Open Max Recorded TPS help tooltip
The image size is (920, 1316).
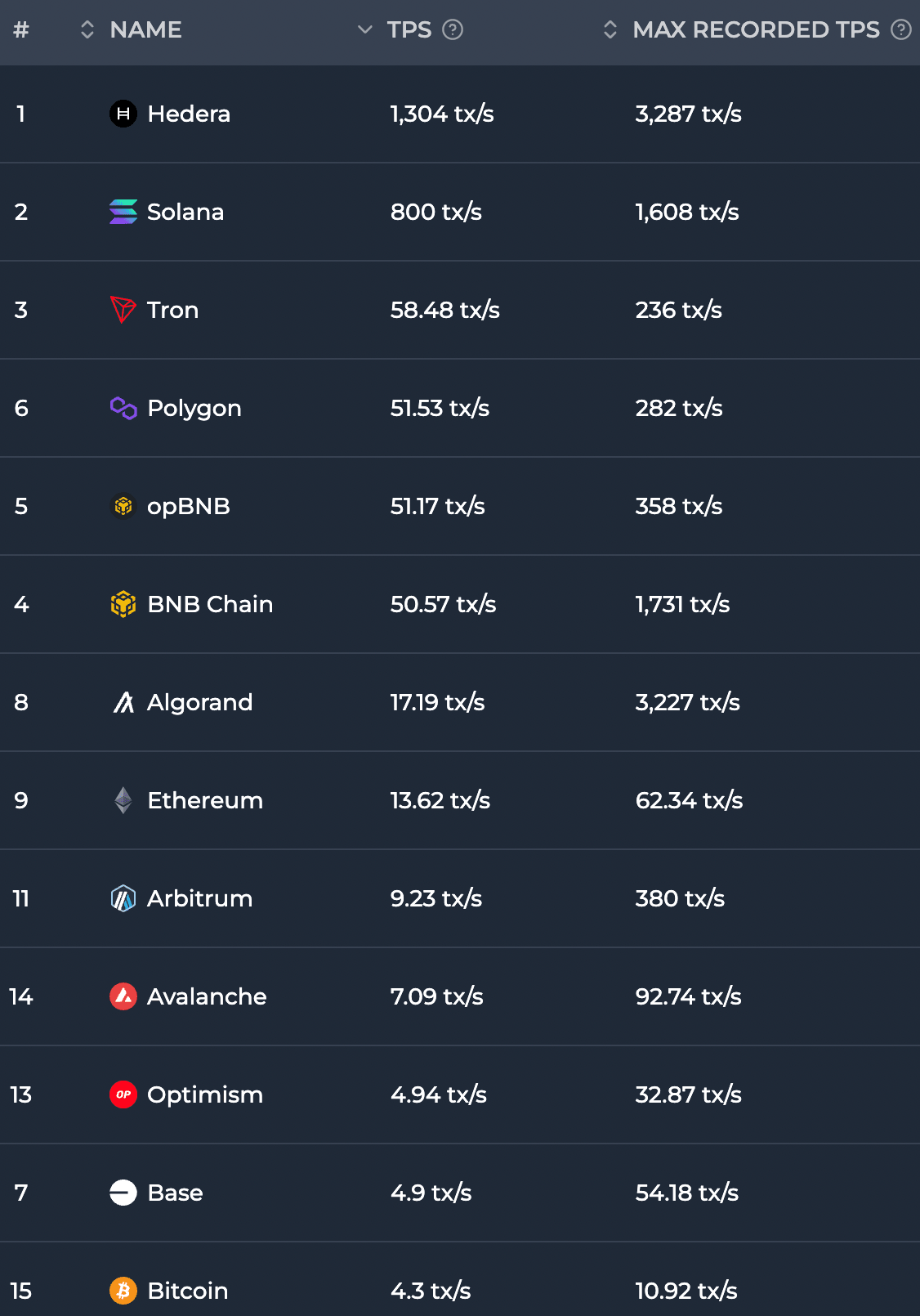(900, 30)
